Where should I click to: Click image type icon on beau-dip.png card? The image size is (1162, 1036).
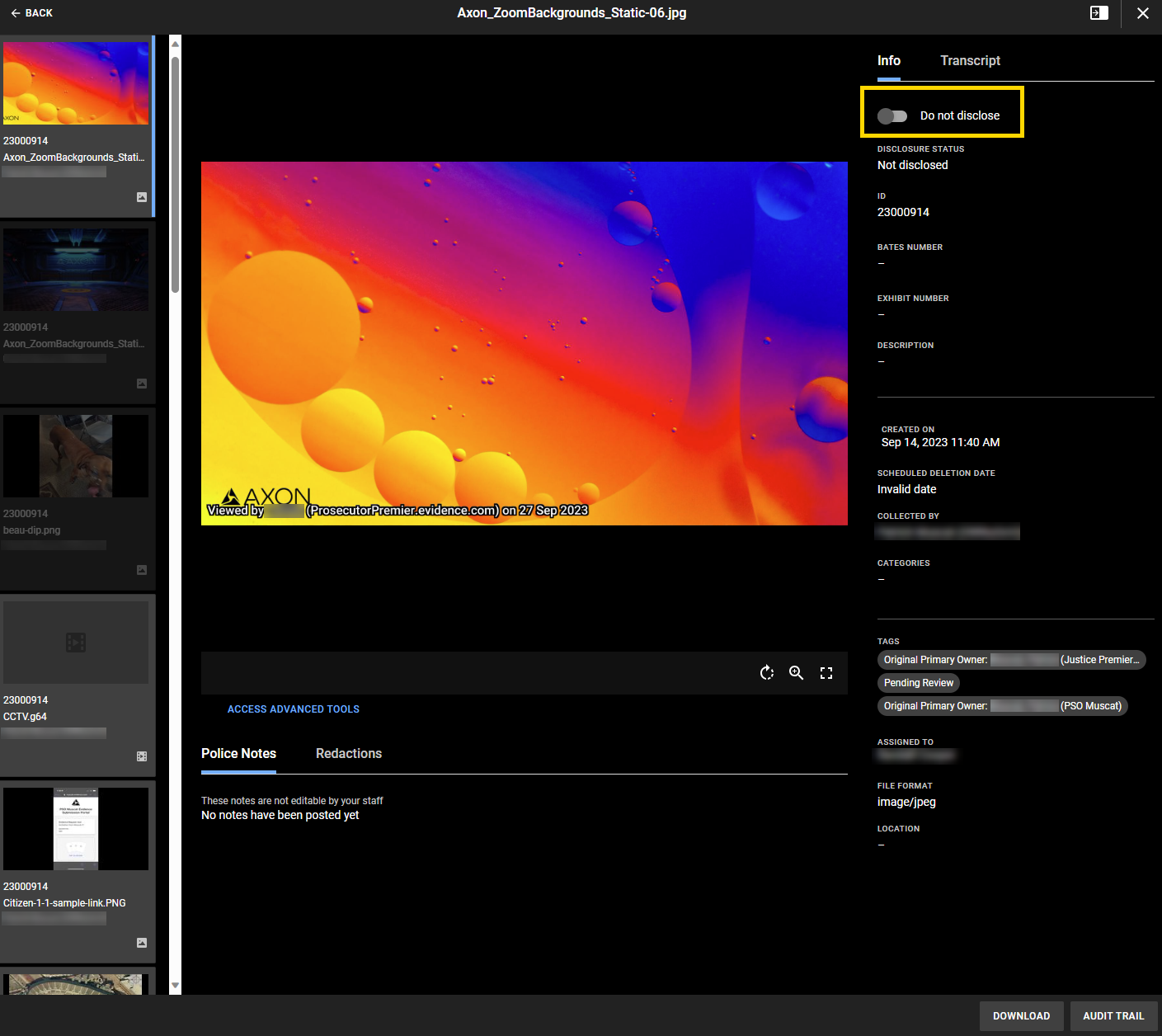tap(142, 570)
